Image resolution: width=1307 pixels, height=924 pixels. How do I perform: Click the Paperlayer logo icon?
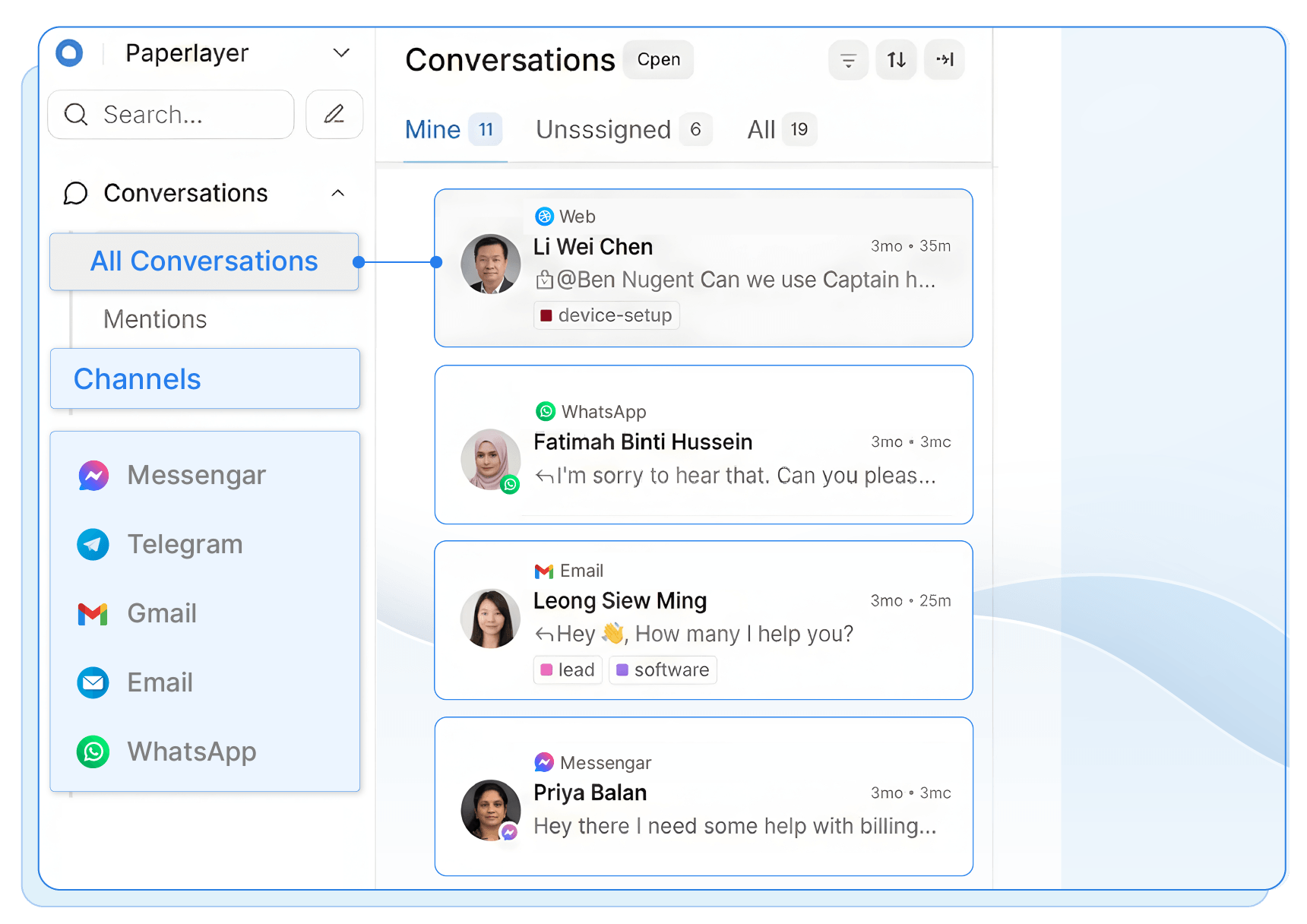point(69,53)
